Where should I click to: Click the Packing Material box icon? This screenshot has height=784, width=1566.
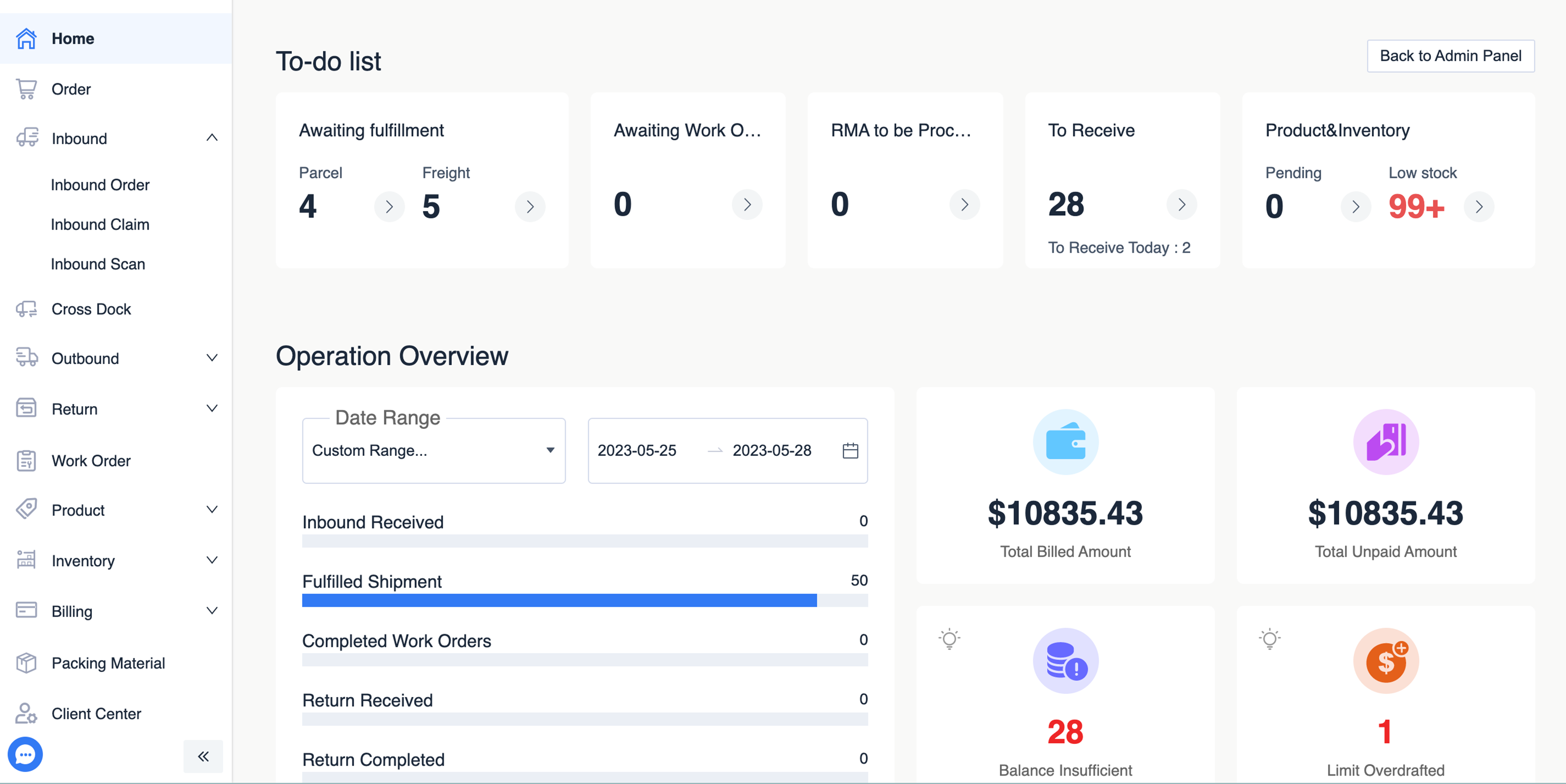click(x=26, y=663)
